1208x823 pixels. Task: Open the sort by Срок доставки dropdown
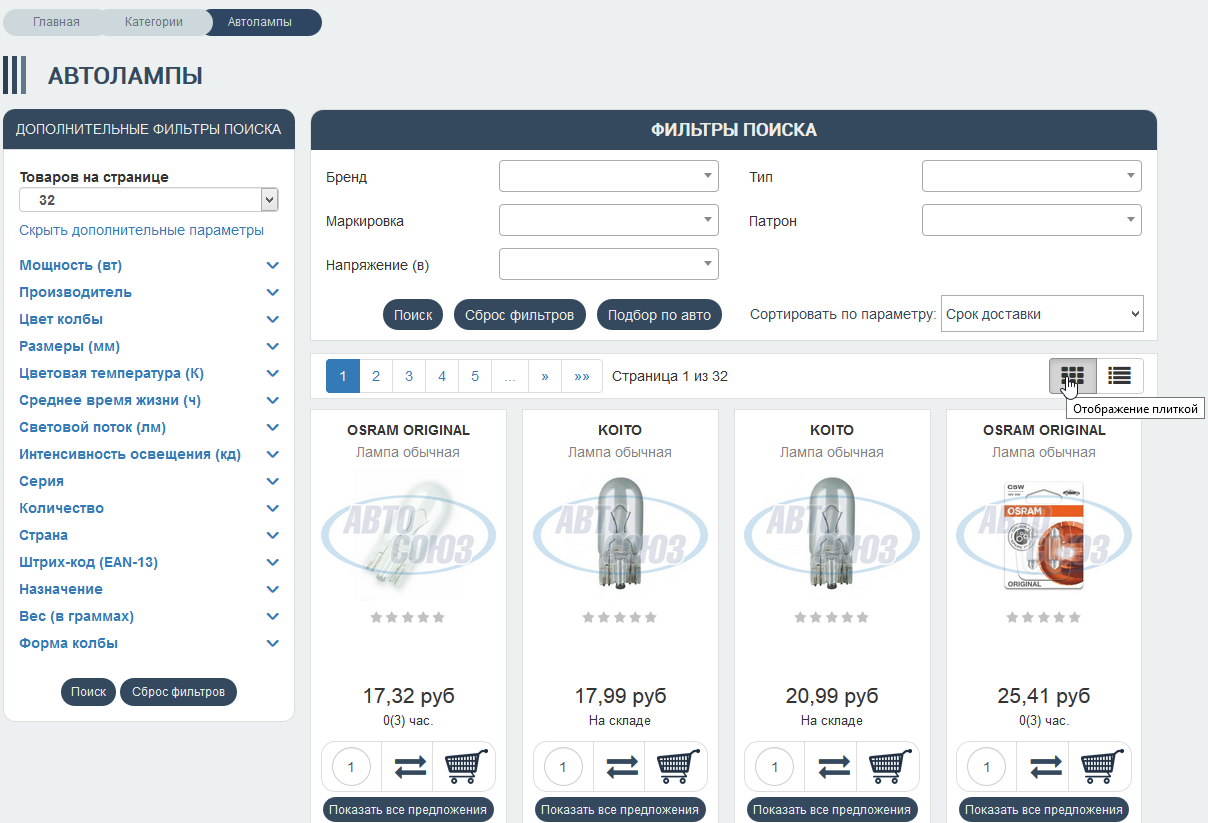coord(1041,314)
